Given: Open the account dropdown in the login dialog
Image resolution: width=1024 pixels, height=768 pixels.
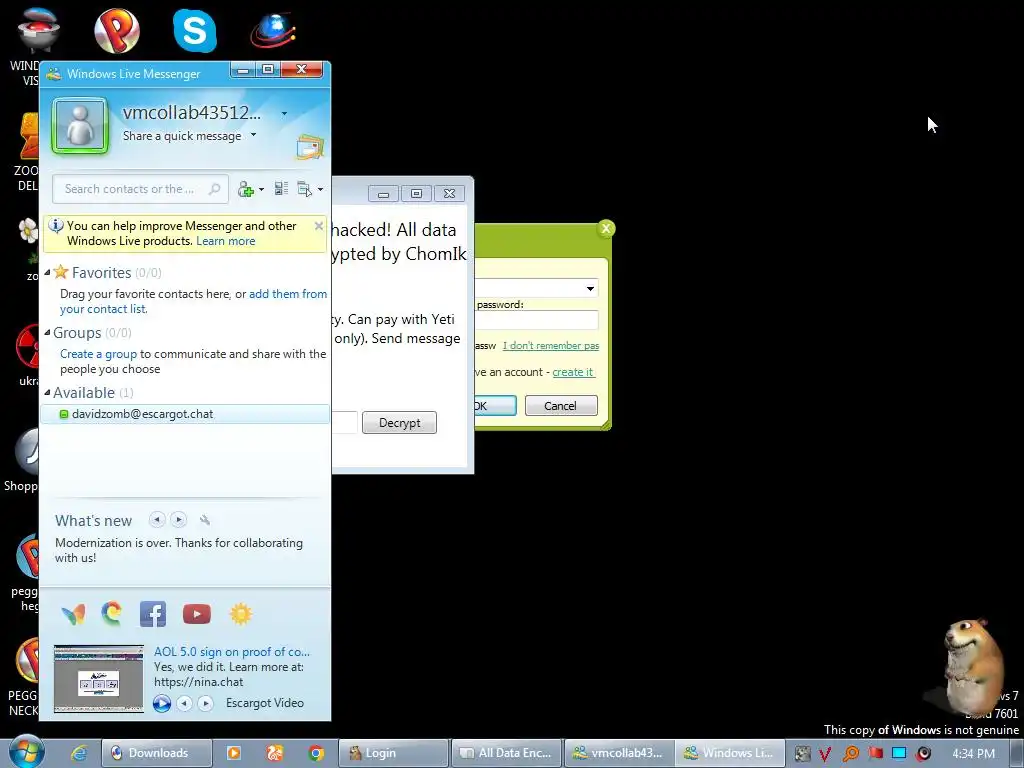Looking at the screenshot, I should tap(590, 288).
